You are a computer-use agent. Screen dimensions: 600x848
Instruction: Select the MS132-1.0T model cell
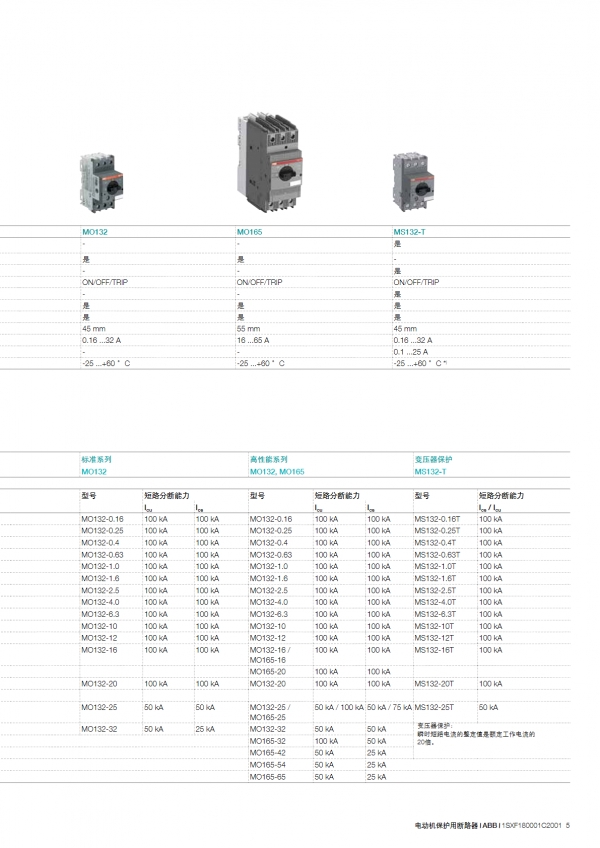coord(435,567)
